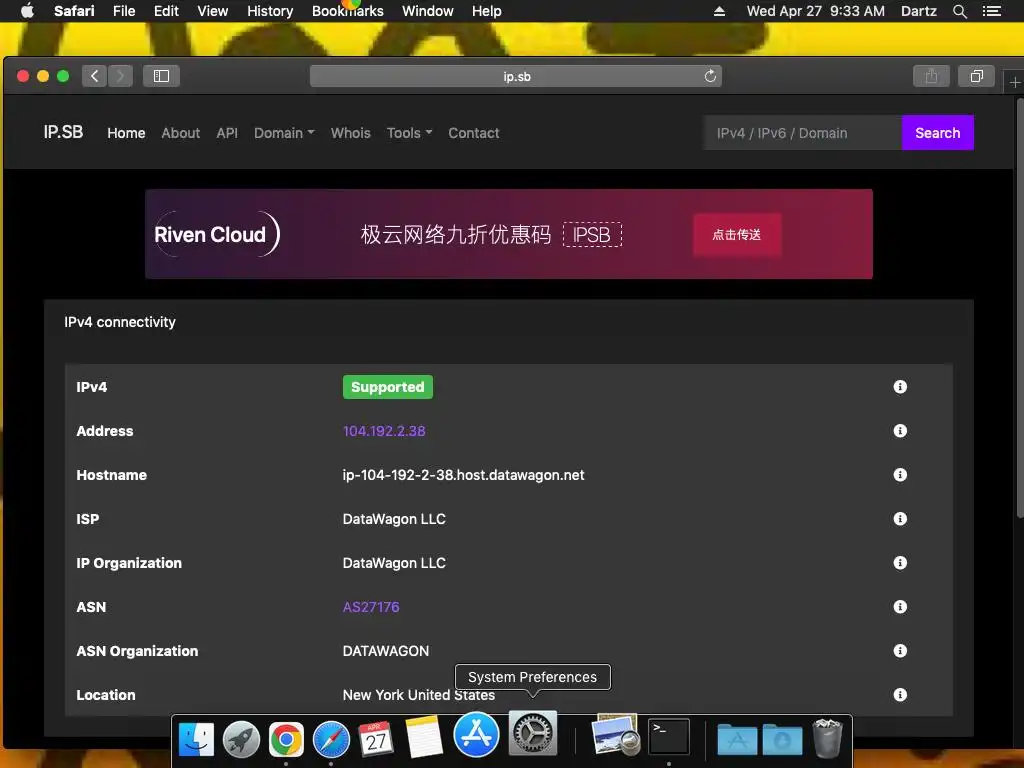Image resolution: width=1024 pixels, height=768 pixels.
Task: Click the ip.sb address bar
Action: [516, 76]
